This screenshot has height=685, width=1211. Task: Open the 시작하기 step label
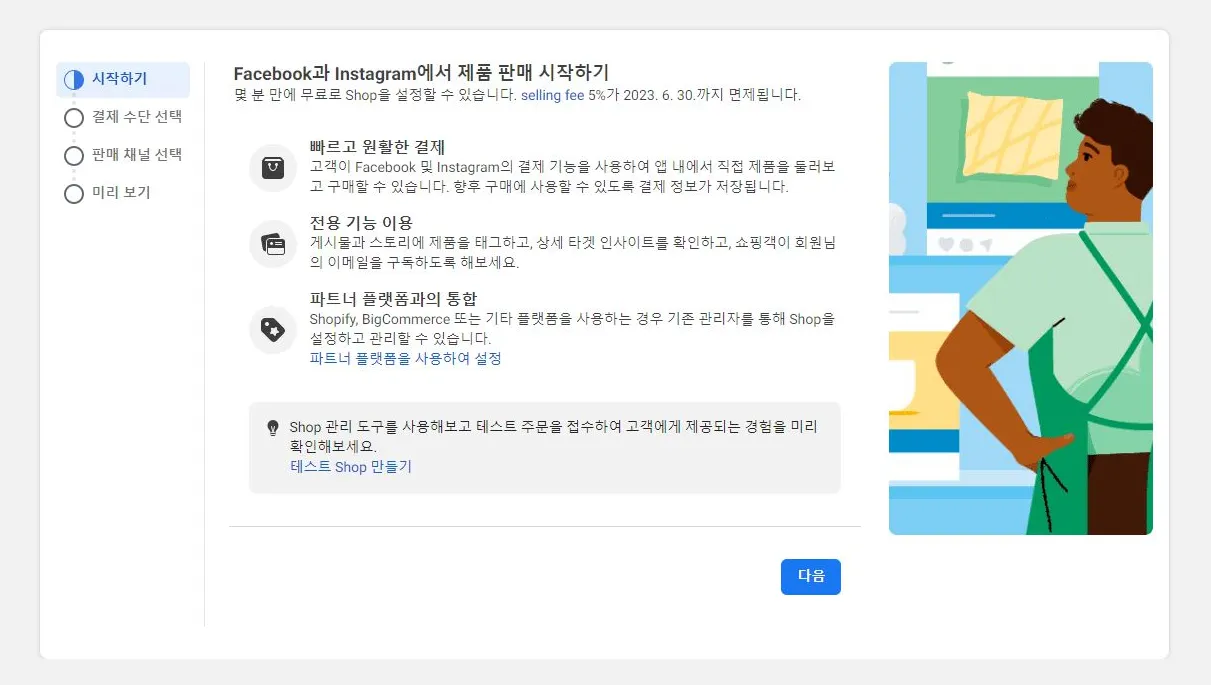(119, 79)
